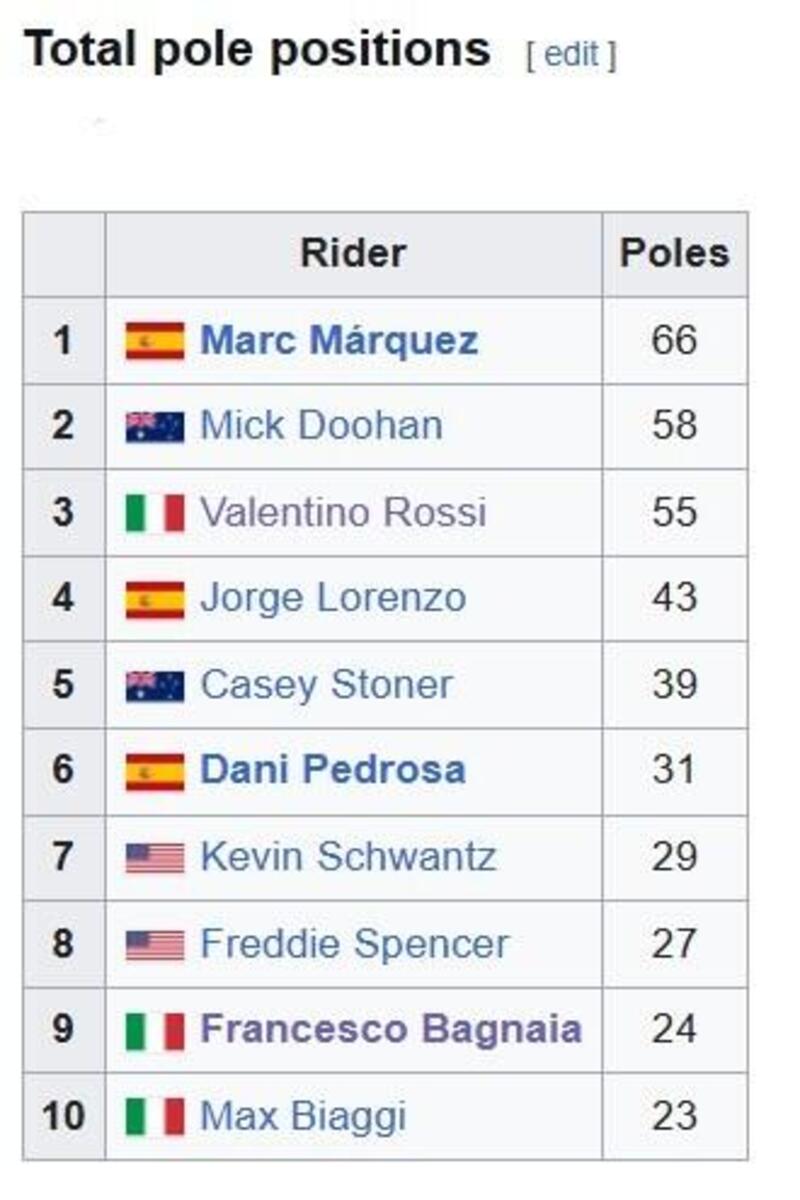Open the Marc Márquez rider link
Image resolution: width=800 pixels, height=1200 pixels.
point(339,341)
